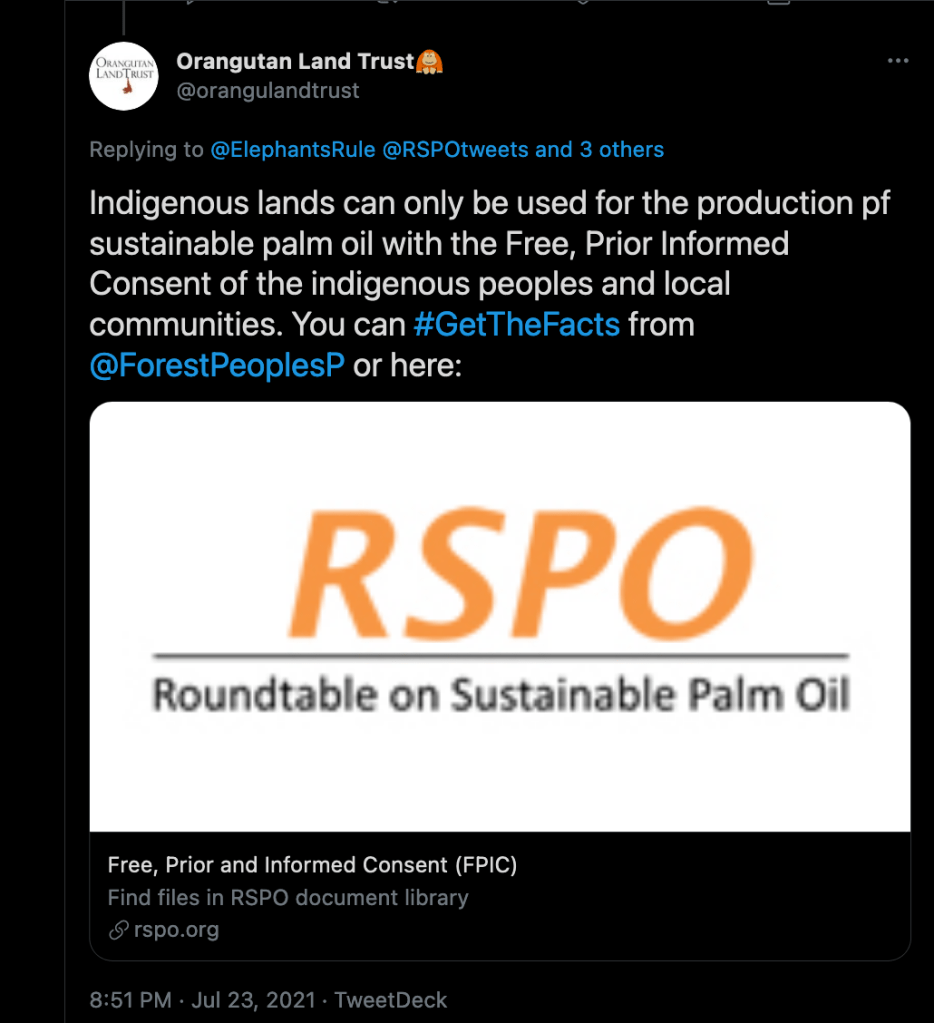This screenshot has height=1023, width=934.
Task: Click "Find files in RSPO document library" description
Action: click(x=288, y=898)
